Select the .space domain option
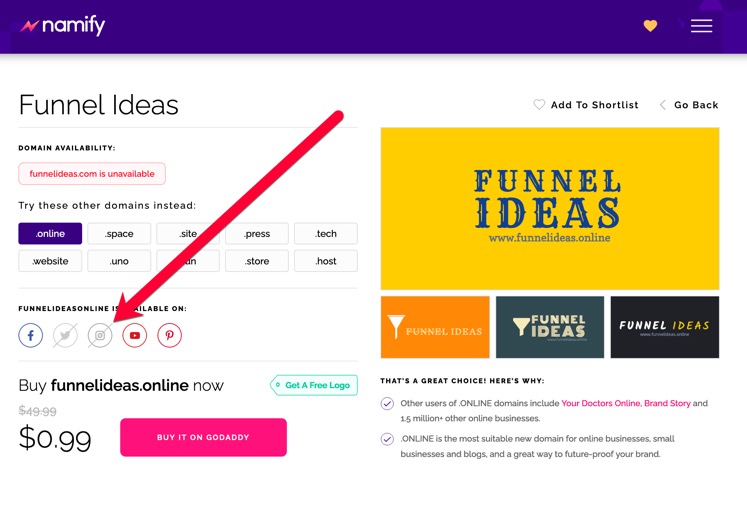This screenshot has height=514, width=747. tap(119, 233)
